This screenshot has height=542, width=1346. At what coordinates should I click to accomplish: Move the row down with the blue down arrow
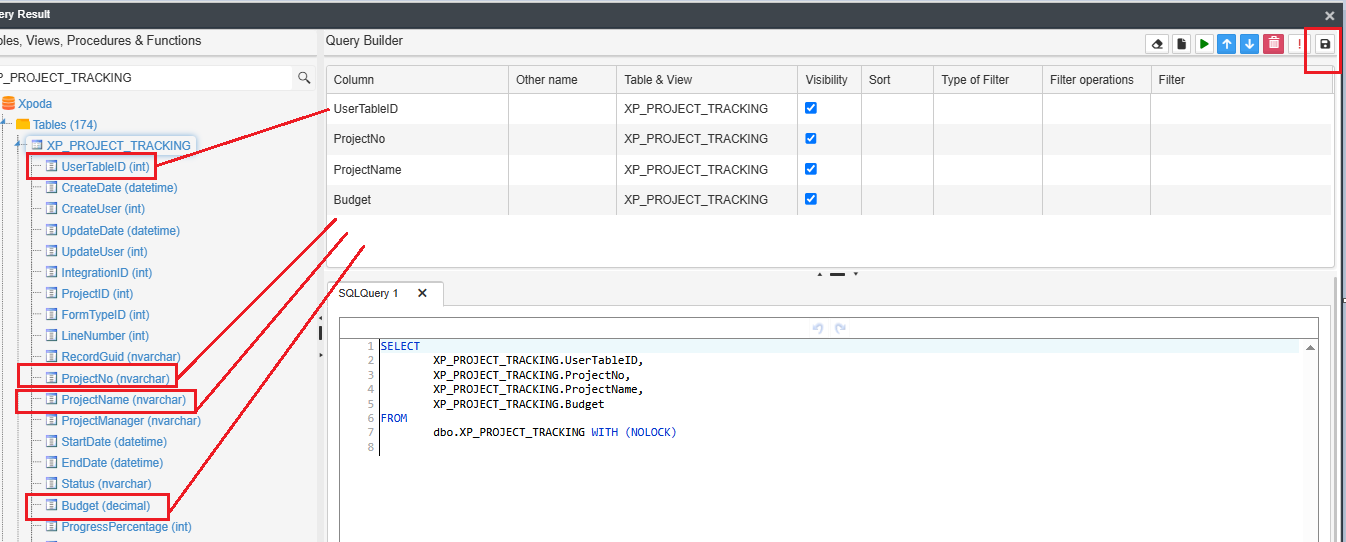(1250, 44)
